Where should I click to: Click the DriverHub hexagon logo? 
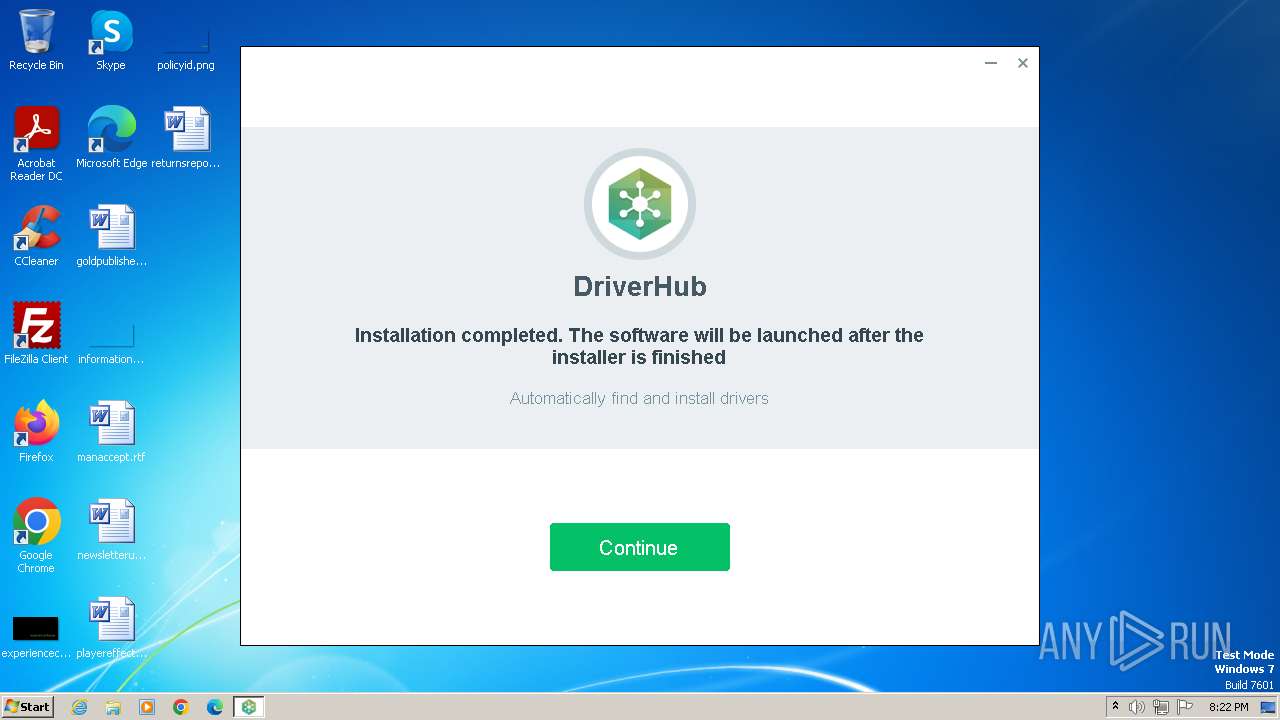click(x=640, y=204)
